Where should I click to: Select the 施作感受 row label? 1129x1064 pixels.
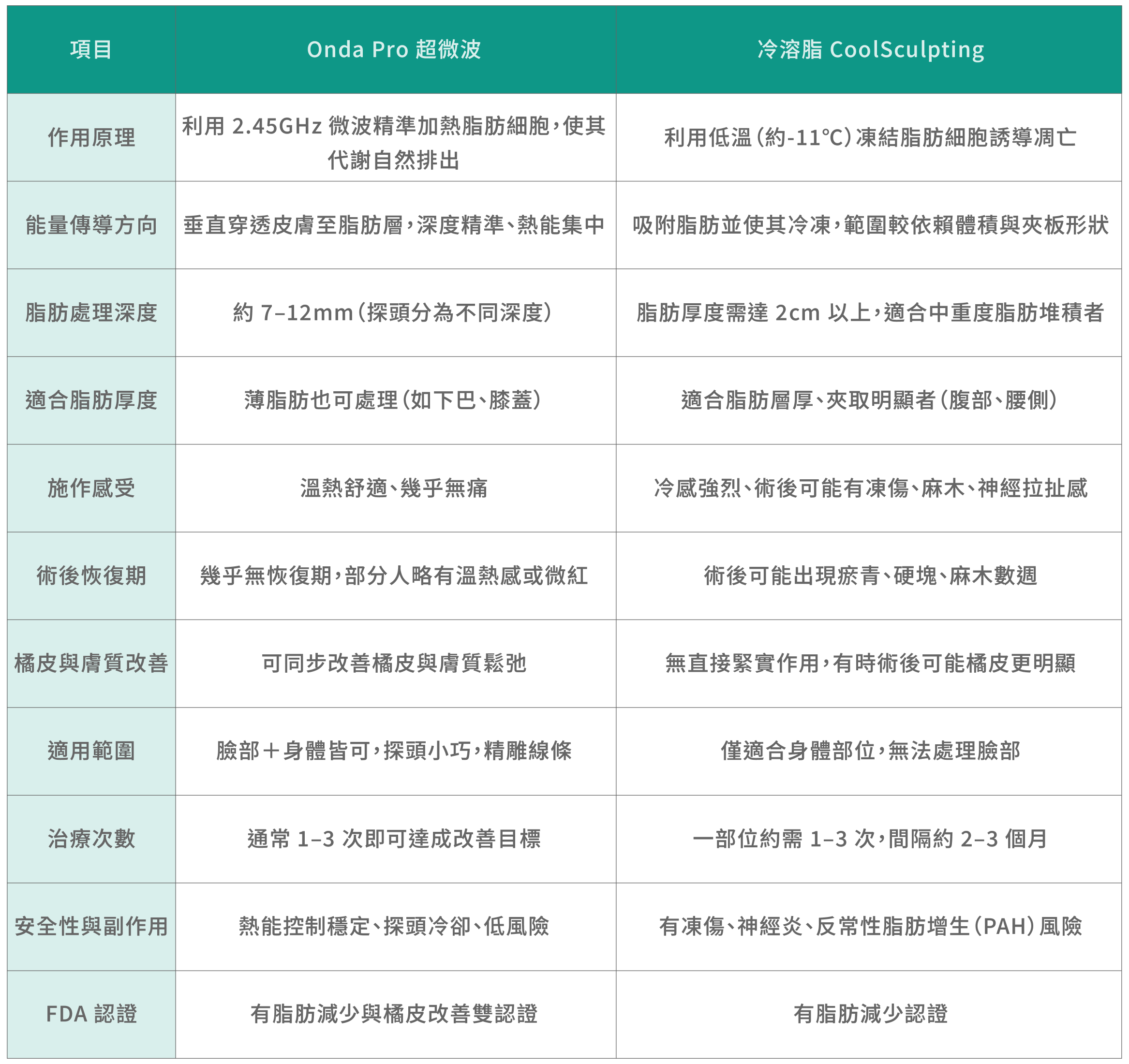point(91,488)
